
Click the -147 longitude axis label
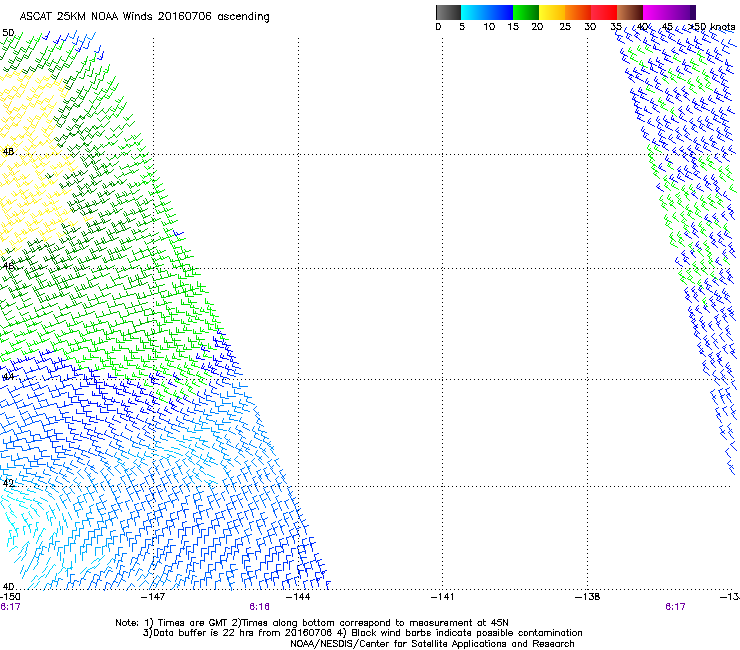(153, 597)
